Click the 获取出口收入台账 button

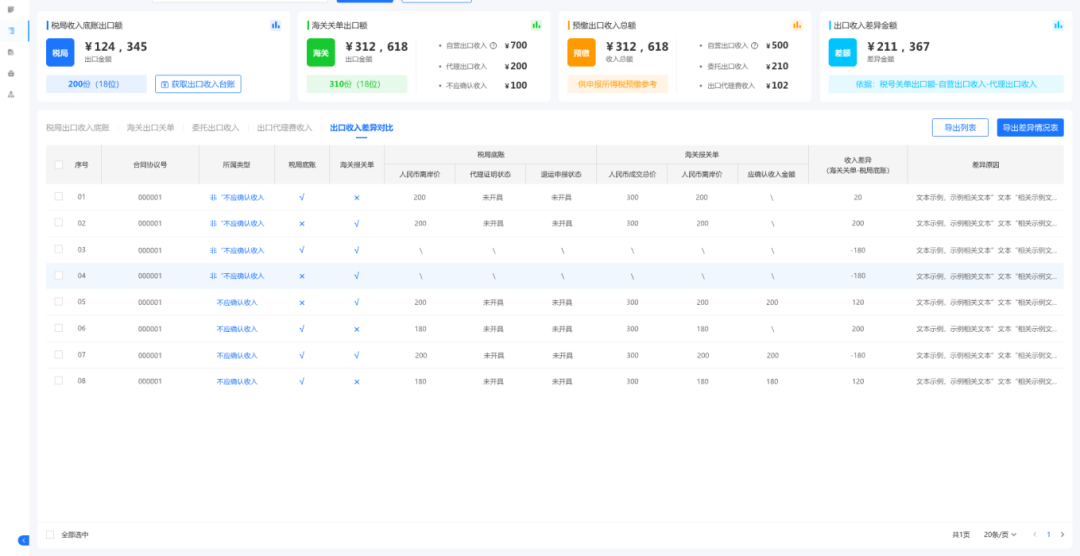click(x=198, y=84)
